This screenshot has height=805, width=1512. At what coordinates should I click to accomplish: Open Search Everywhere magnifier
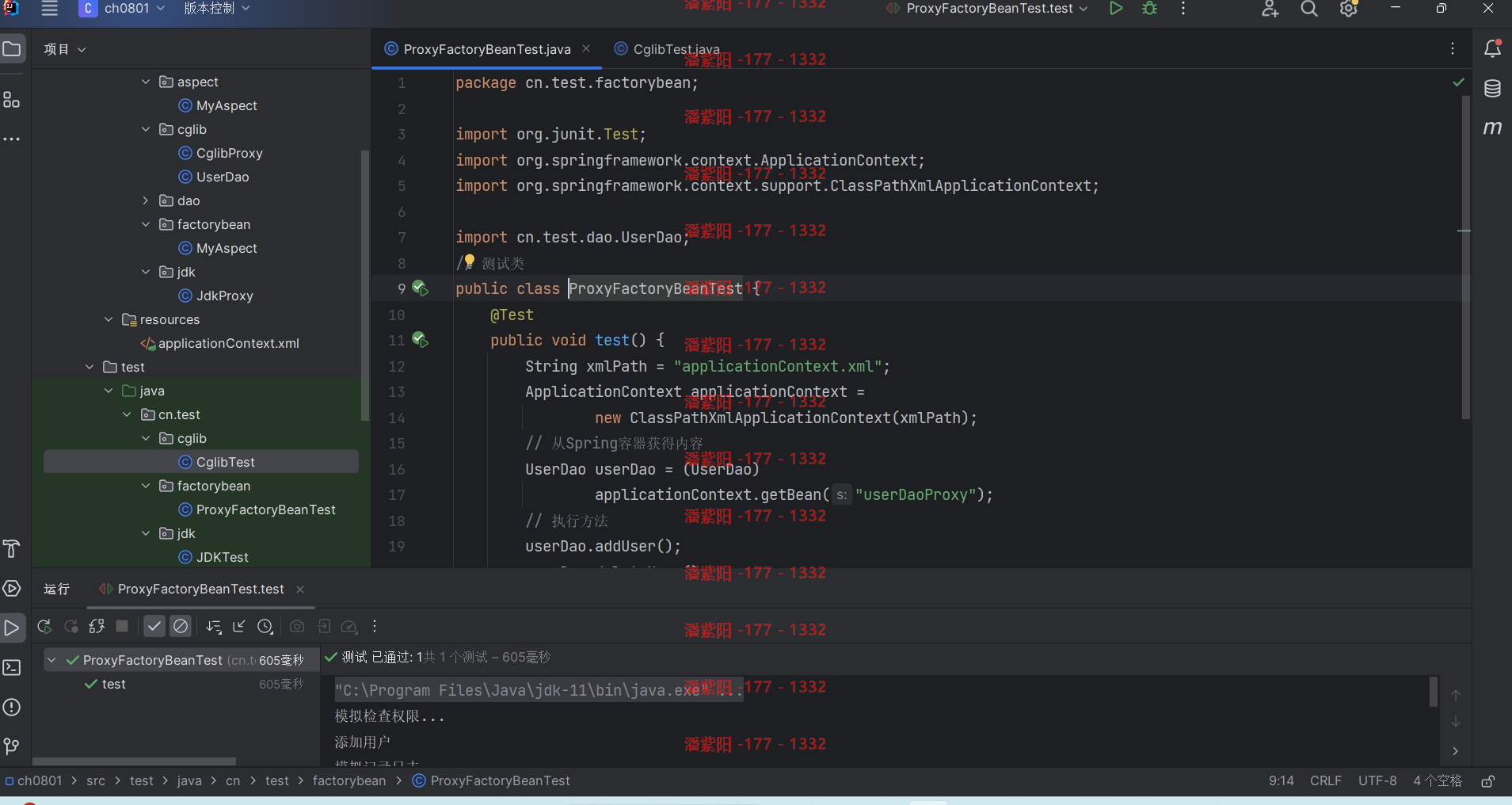click(x=1309, y=9)
